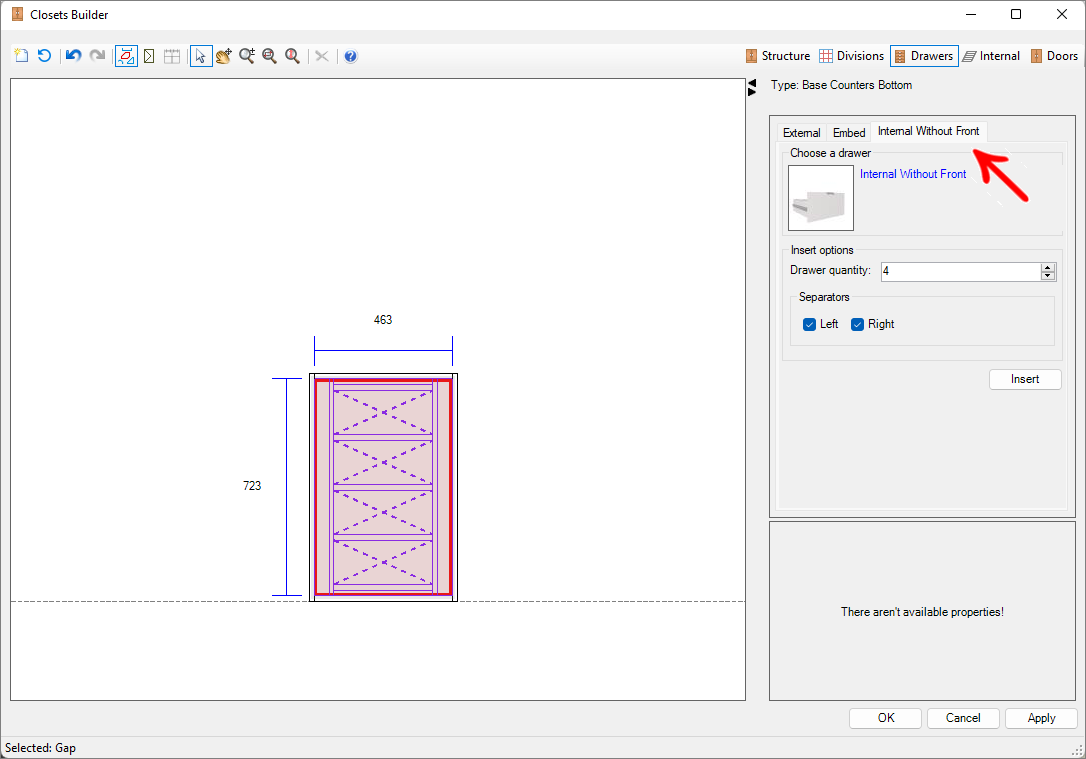The width and height of the screenshot is (1086, 759).
Task: Undo the last action
Action: [73, 56]
